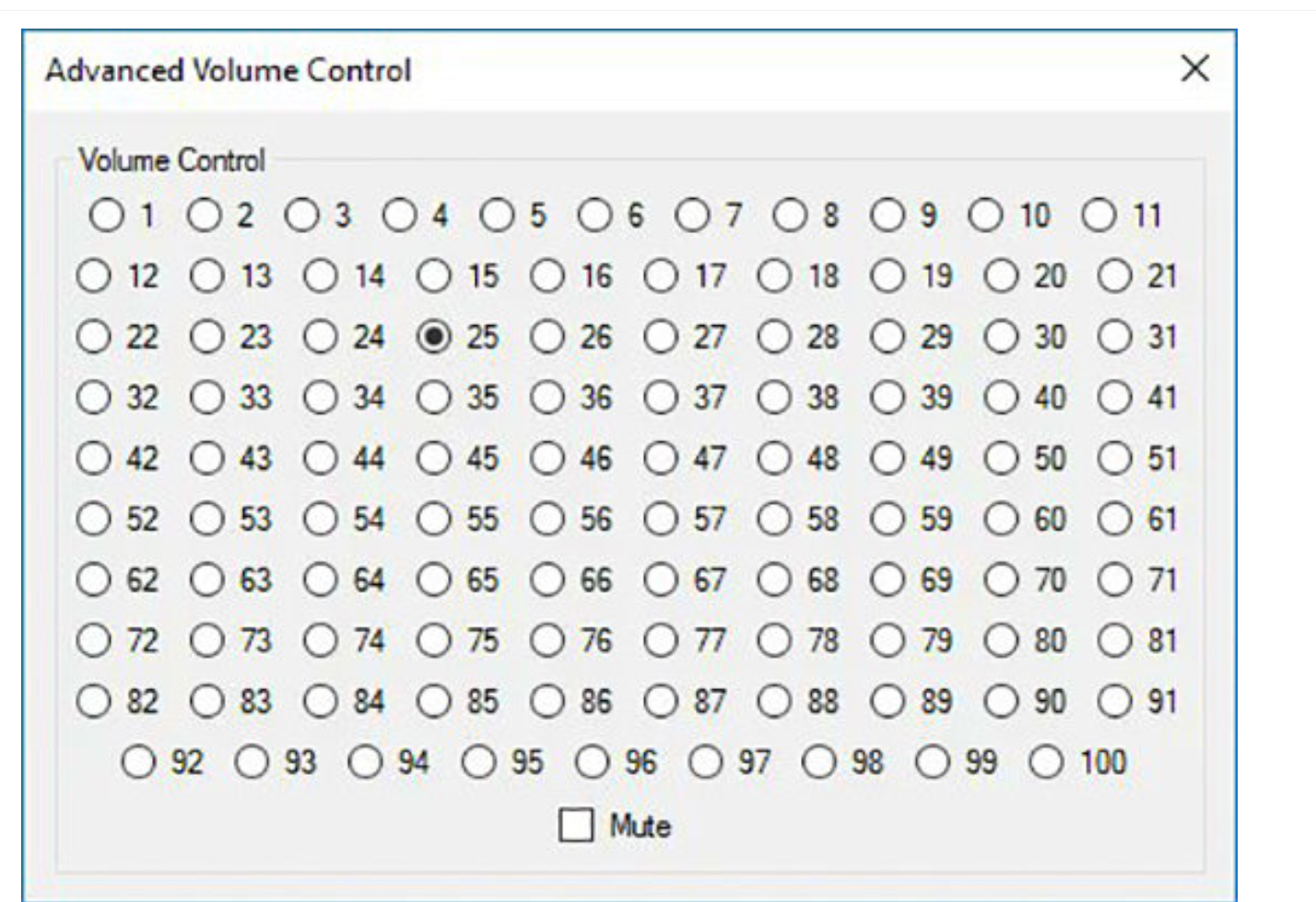Image resolution: width=1316 pixels, height=902 pixels.
Task: Set volume to 100
Action: pyautogui.click(x=1046, y=762)
